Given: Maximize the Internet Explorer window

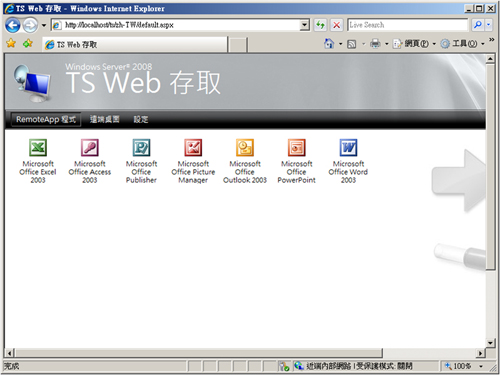Looking at the screenshot, I should (479, 9).
